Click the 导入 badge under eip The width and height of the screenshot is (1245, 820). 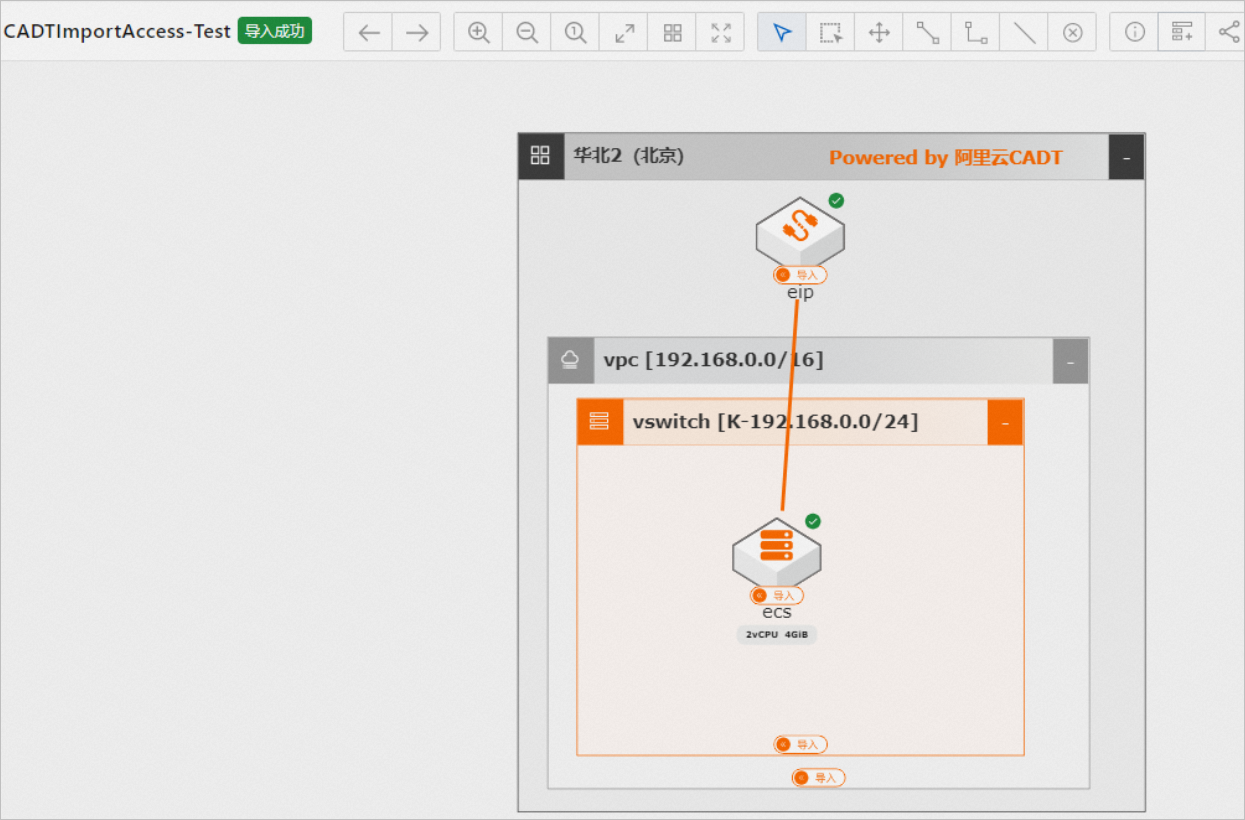(800, 275)
